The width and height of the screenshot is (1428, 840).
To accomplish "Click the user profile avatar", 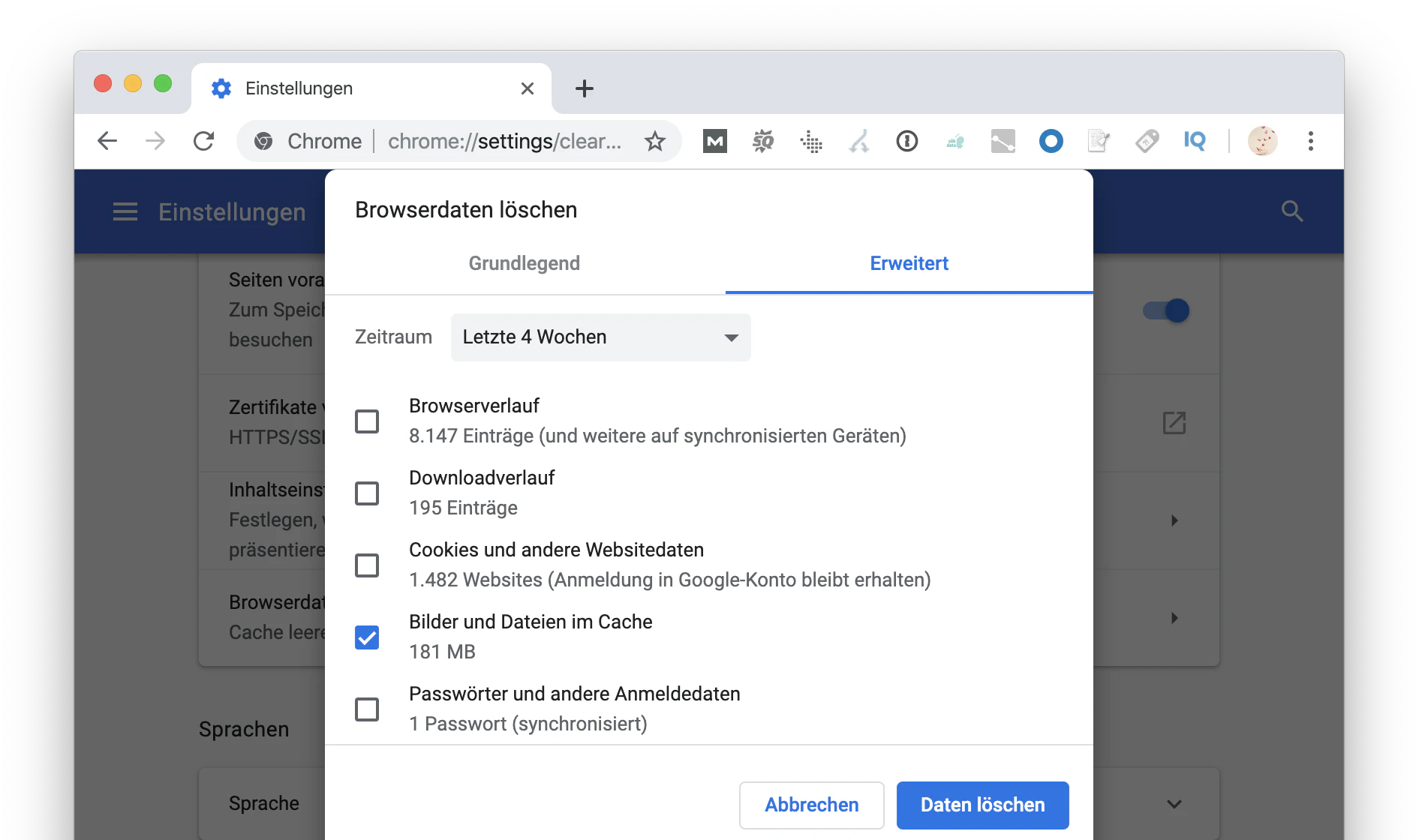I will [1262, 141].
